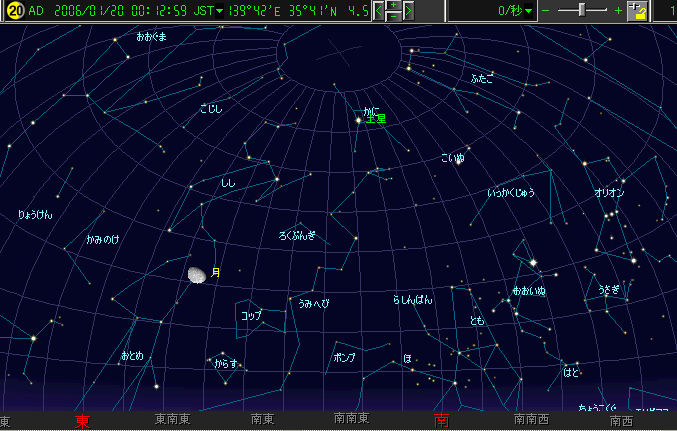Click plus icon right of speed slider
The width and height of the screenshot is (677, 431).
tap(618, 11)
